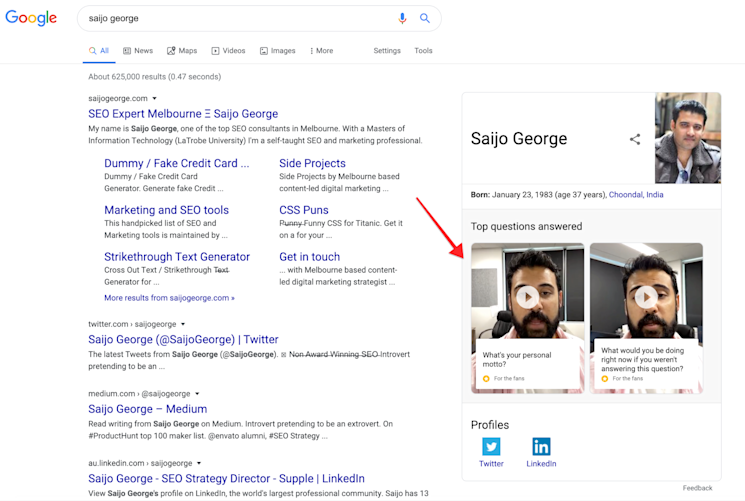The width and height of the screenshot is (745, 501).
Task: Click the India link in knowledge panel
Action: coord(655,194)
